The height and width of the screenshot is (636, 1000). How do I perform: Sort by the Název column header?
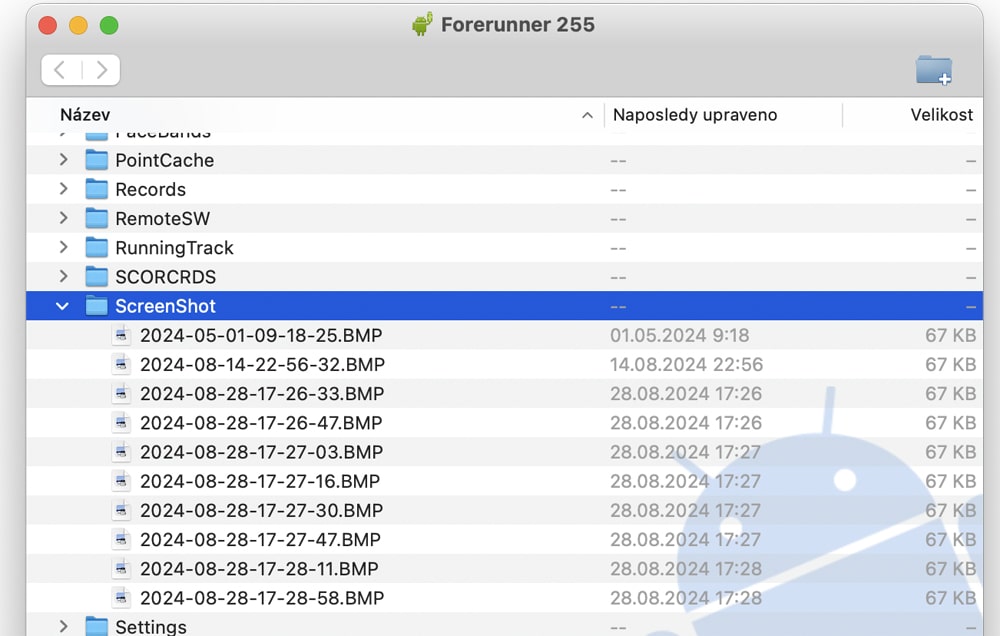coord(85,115)
